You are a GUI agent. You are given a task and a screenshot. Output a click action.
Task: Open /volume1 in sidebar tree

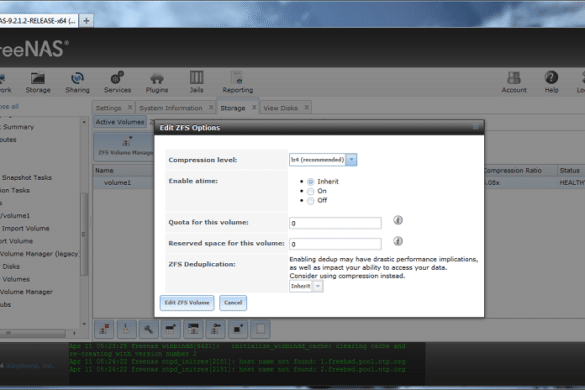click(x=15, y=216)
